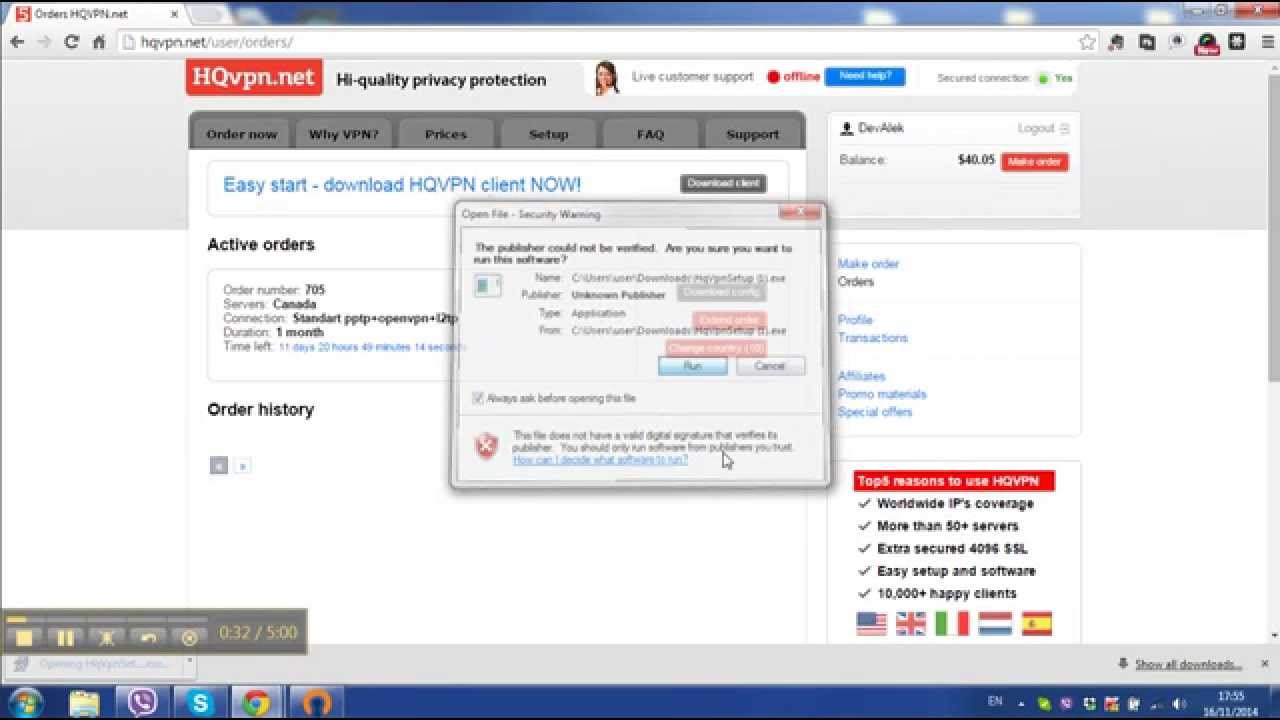Click the spotlight icon on recorder bar

coord(107,638)
